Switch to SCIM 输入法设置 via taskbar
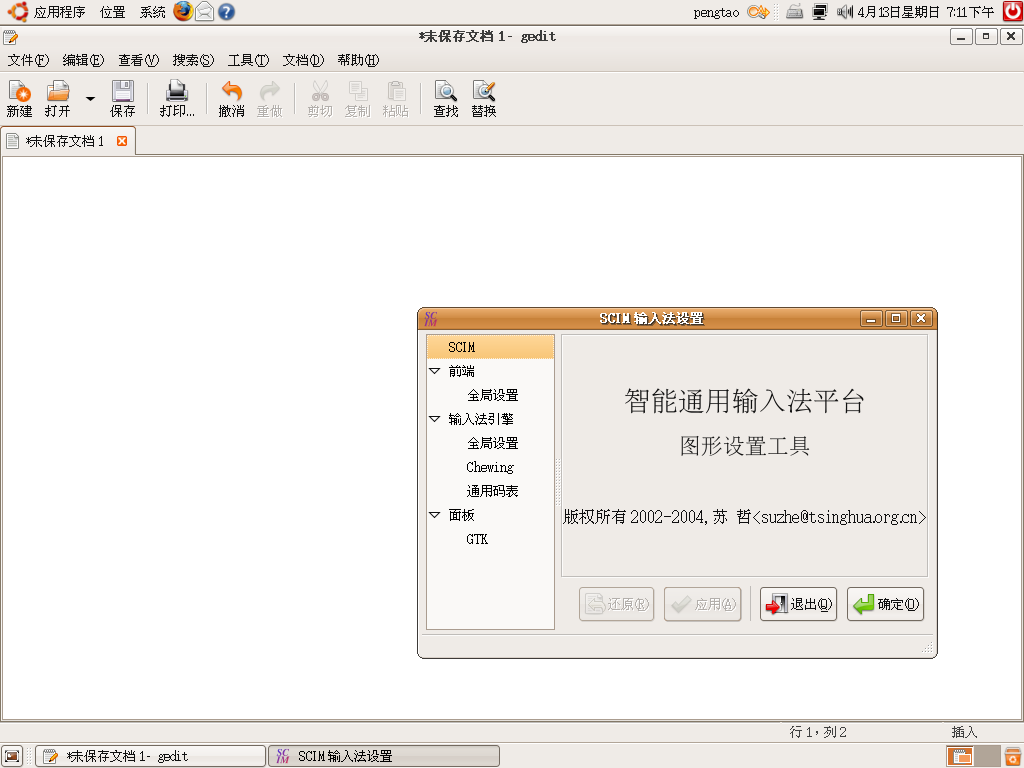The height and width of the screenshot is (768, 1024). pyautogui.click(x=384, y=756)
